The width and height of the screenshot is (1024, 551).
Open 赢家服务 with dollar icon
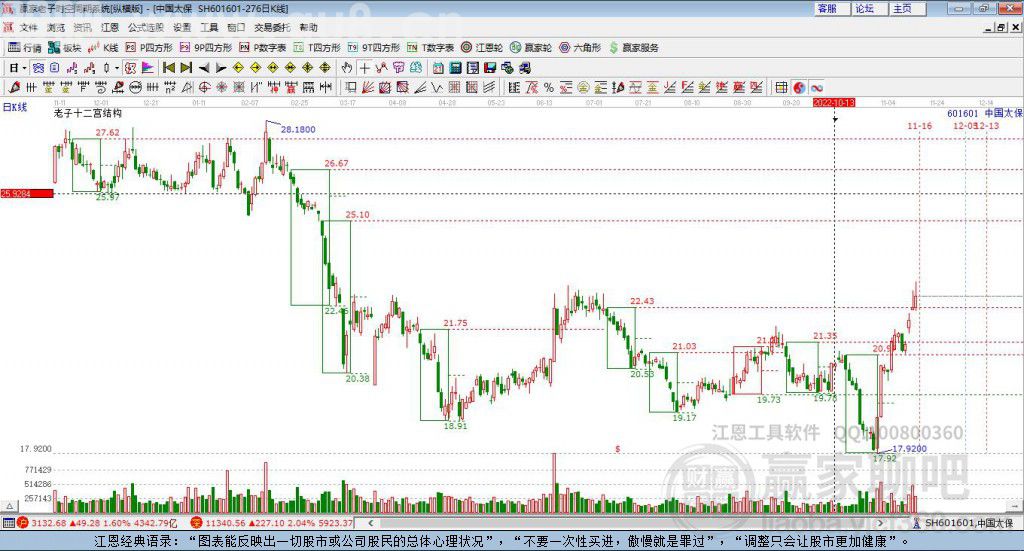pos(633,48)
